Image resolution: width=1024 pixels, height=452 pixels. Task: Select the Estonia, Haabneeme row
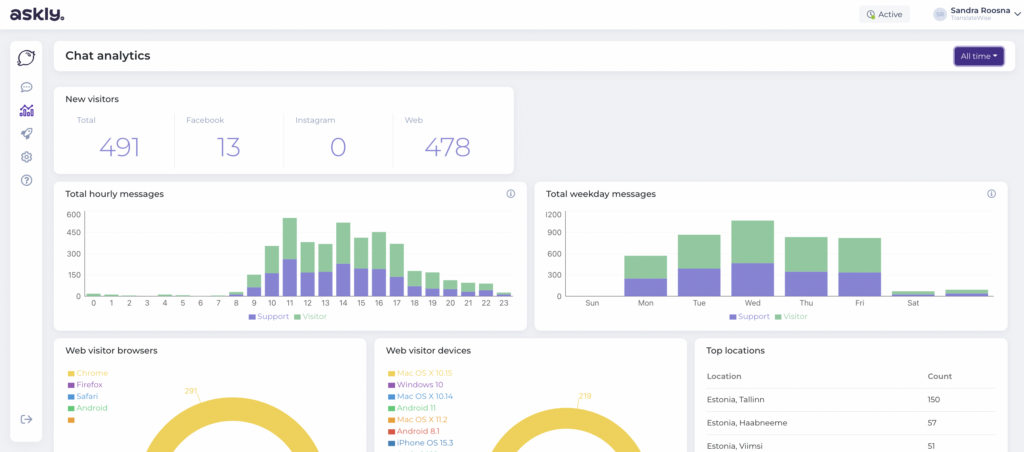pos(851,423)
